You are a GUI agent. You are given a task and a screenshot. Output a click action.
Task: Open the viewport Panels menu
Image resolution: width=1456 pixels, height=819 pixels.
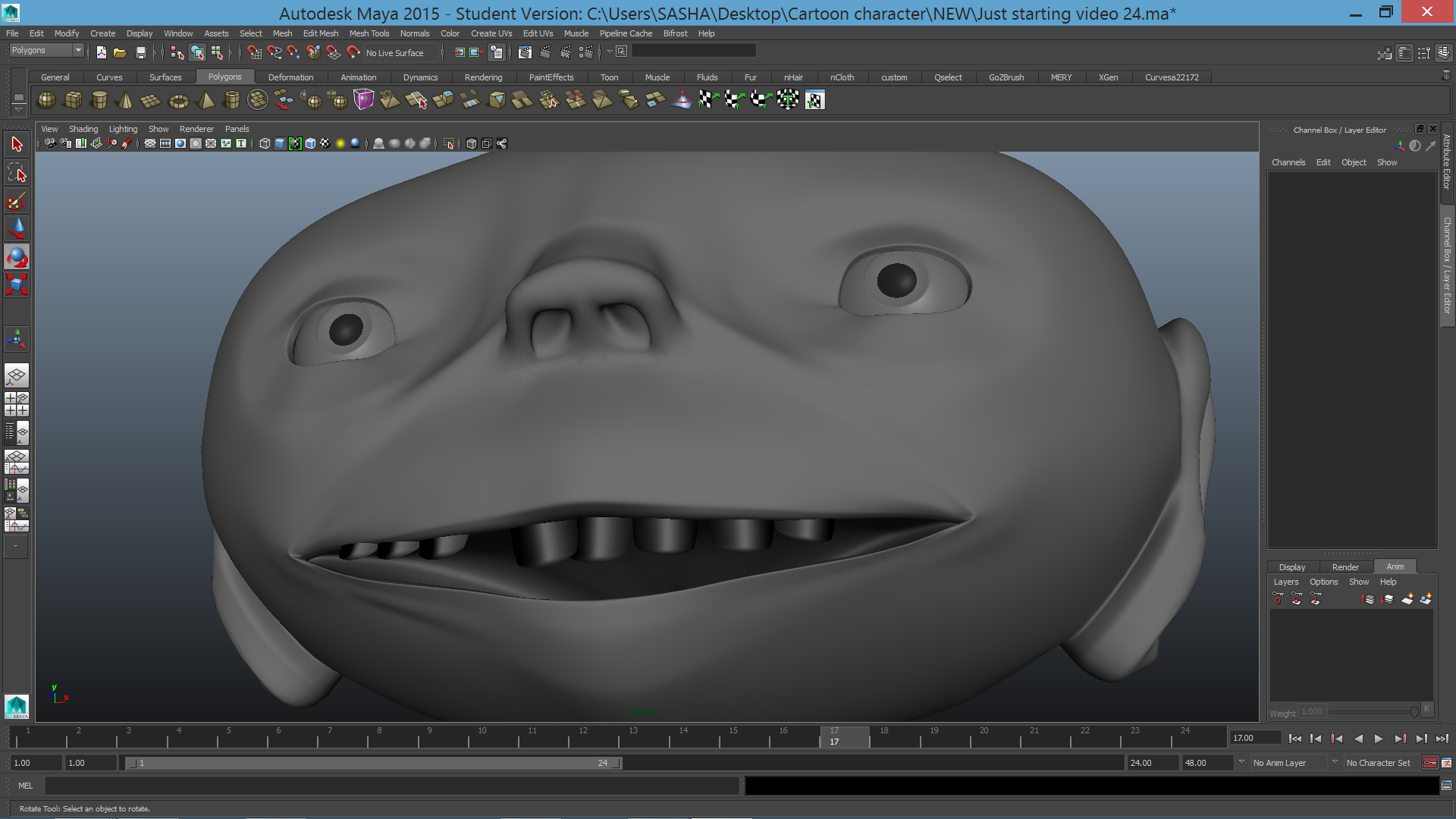point(237,129)
